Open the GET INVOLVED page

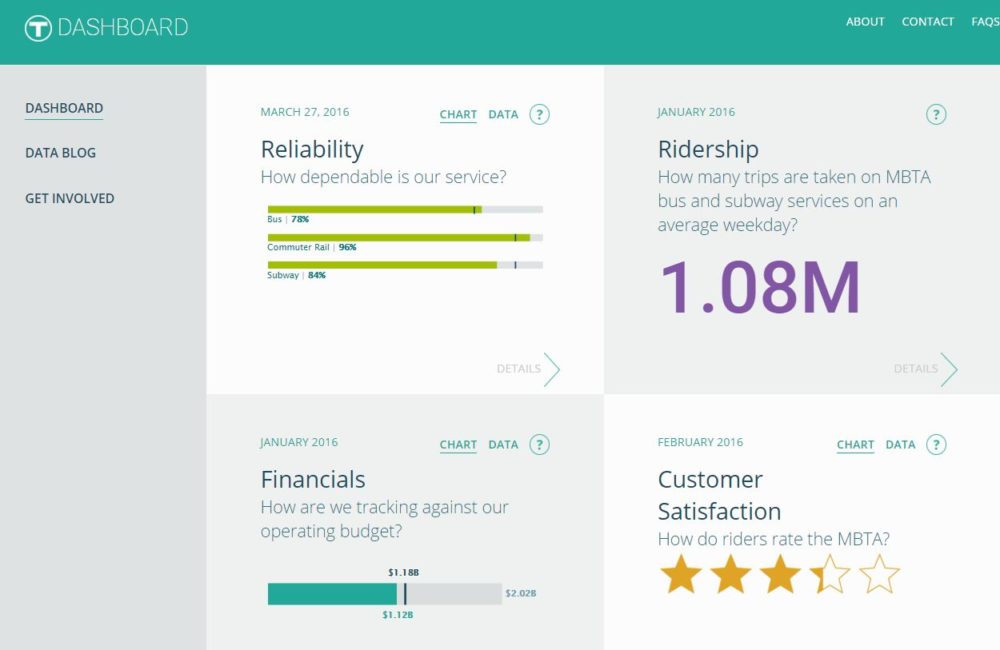(69, 198)
